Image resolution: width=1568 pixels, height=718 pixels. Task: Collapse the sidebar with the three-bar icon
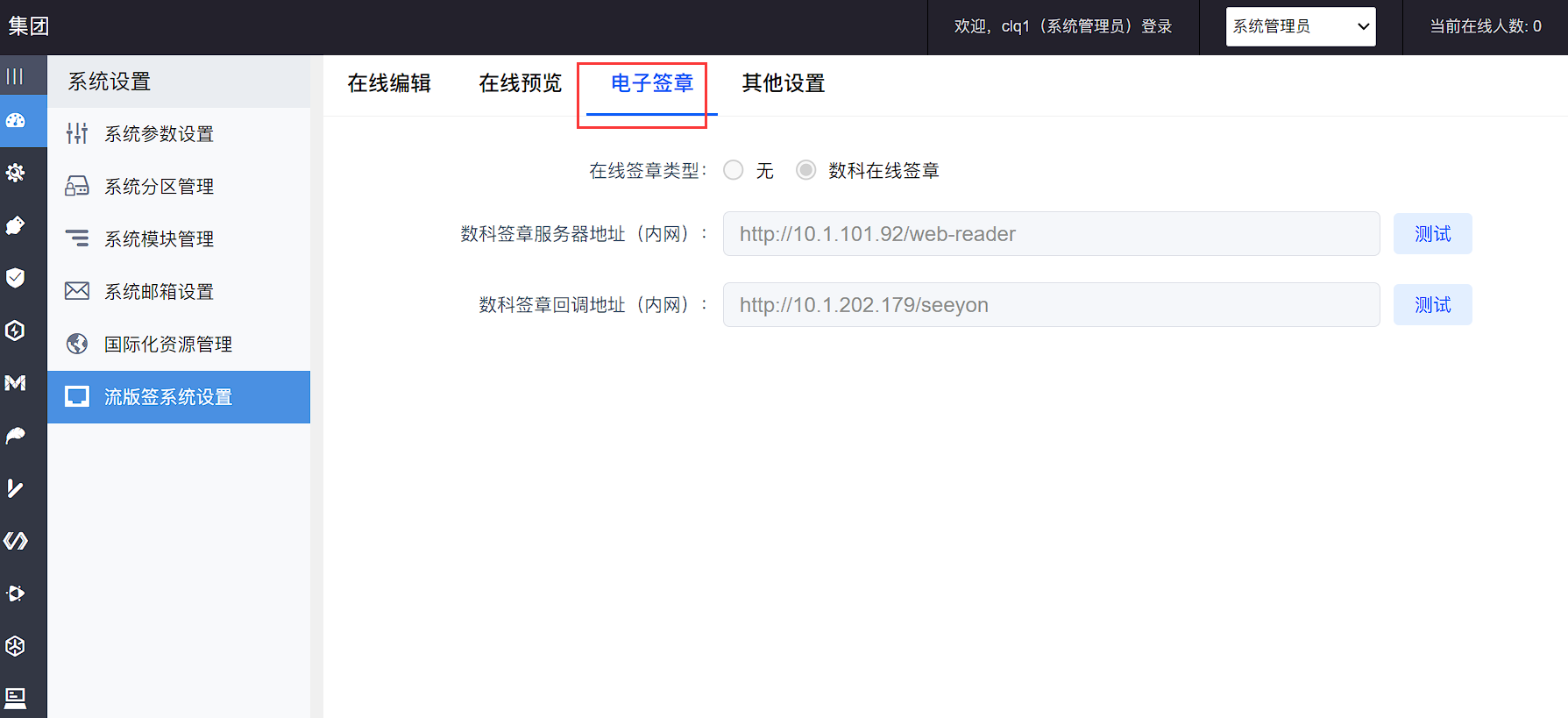[x=15, y=76]
